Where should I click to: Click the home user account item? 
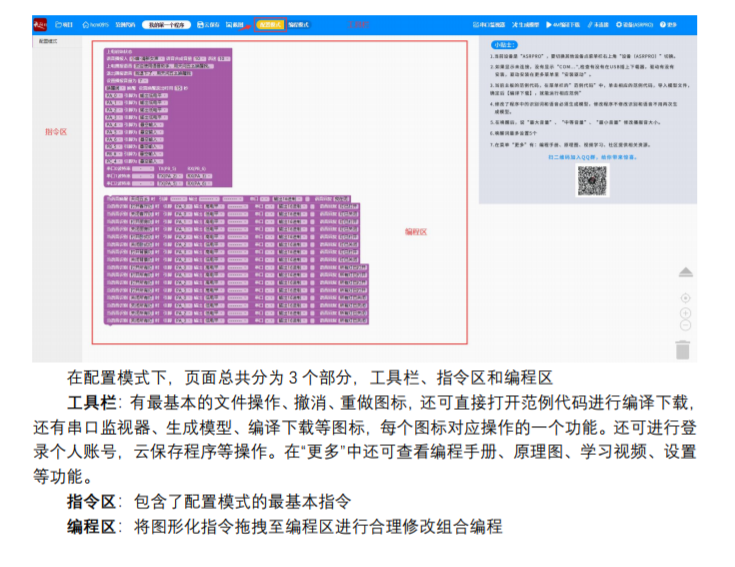[95, 25]
